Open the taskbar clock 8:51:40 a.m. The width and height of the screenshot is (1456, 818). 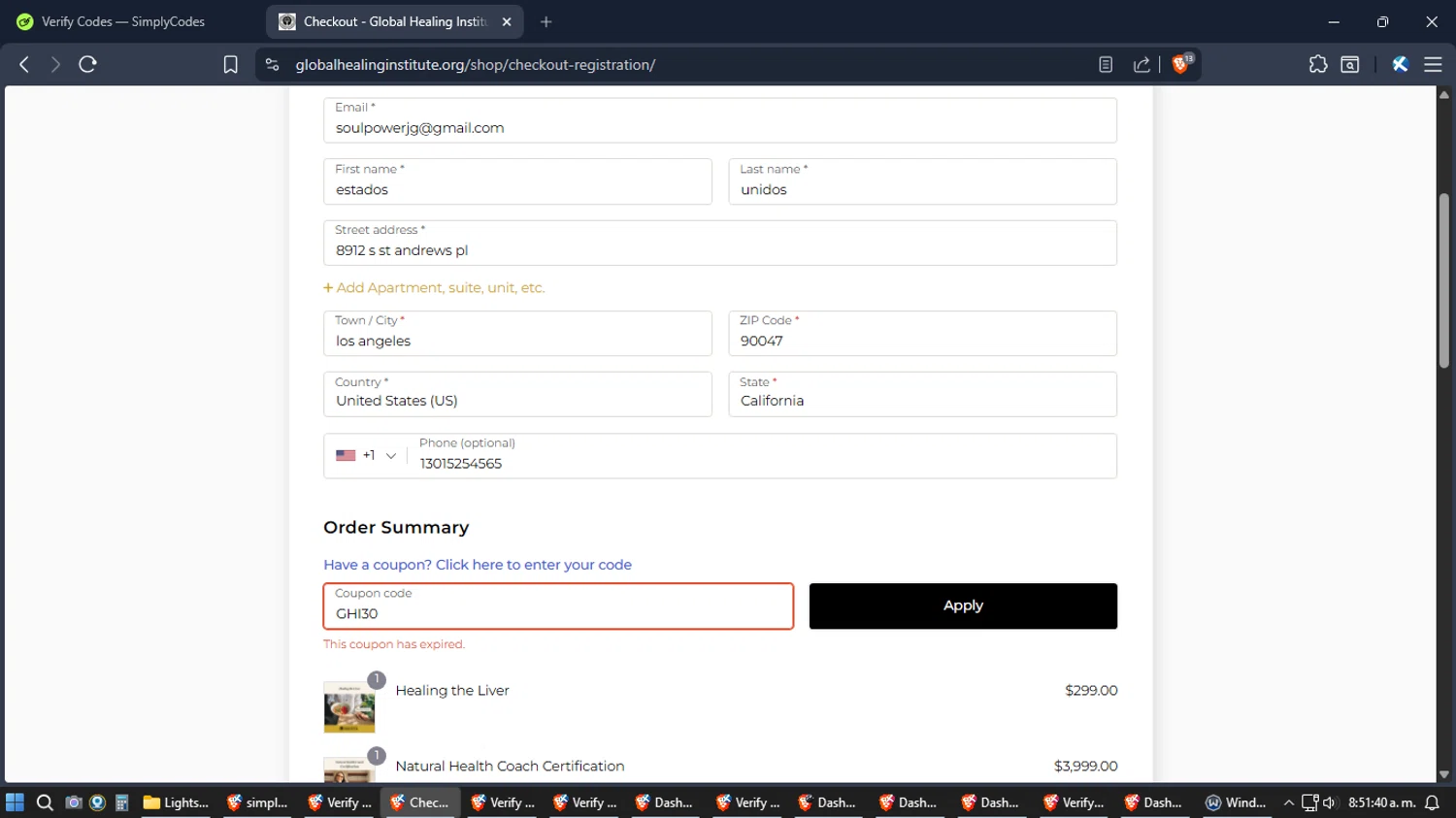(x=1381, y=802)
